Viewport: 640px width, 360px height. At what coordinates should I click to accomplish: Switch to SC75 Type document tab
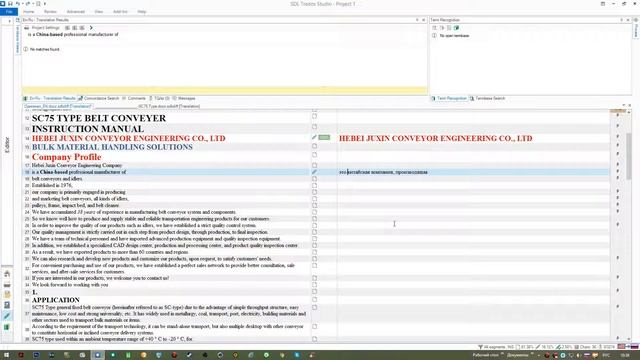[169, 107]
